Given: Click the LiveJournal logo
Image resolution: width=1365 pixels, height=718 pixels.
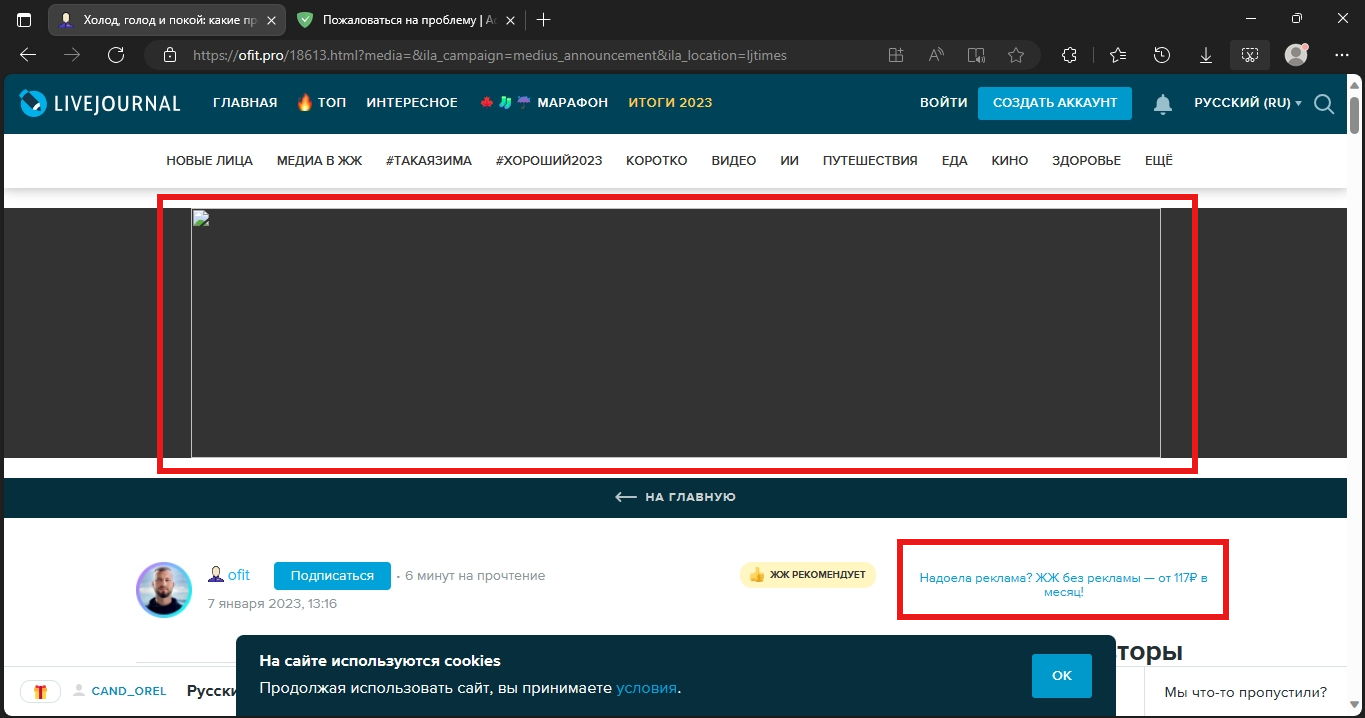Looking at the screenshot, I should (100, 103).
